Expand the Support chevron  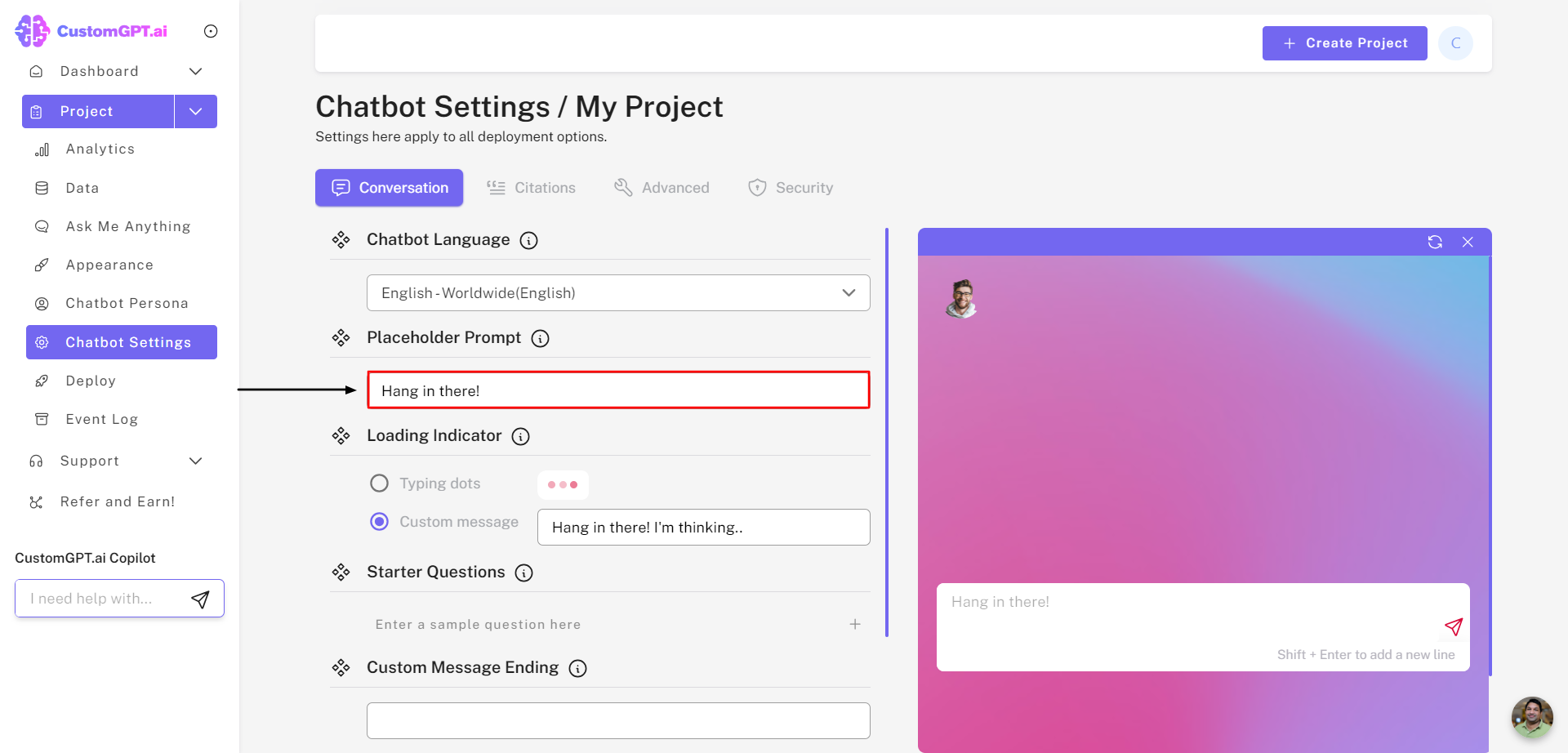(x=196, y=461)
